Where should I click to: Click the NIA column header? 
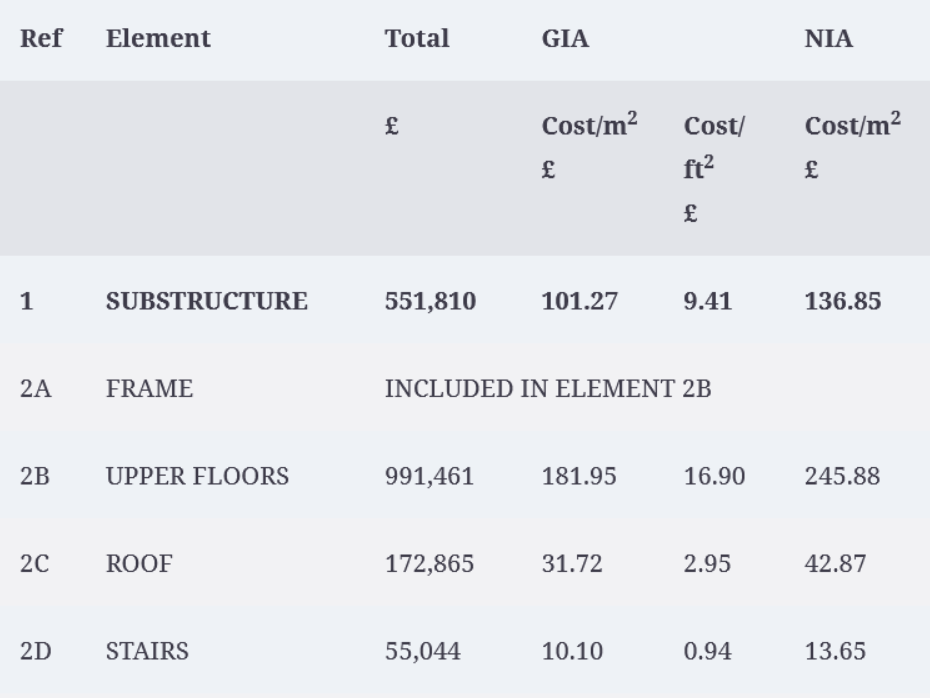(829, 39)
